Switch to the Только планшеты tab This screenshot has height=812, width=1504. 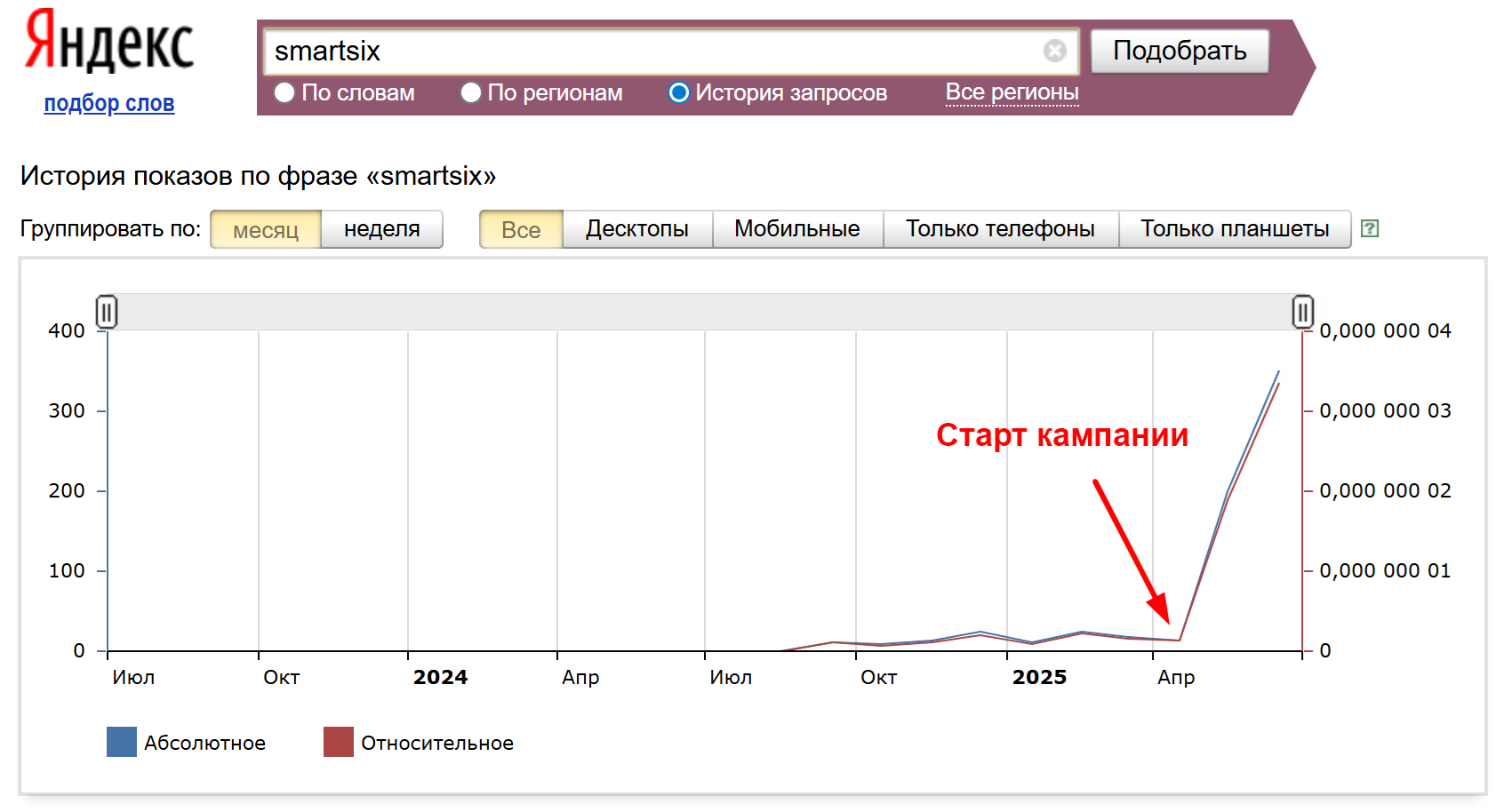(1235, 229)
